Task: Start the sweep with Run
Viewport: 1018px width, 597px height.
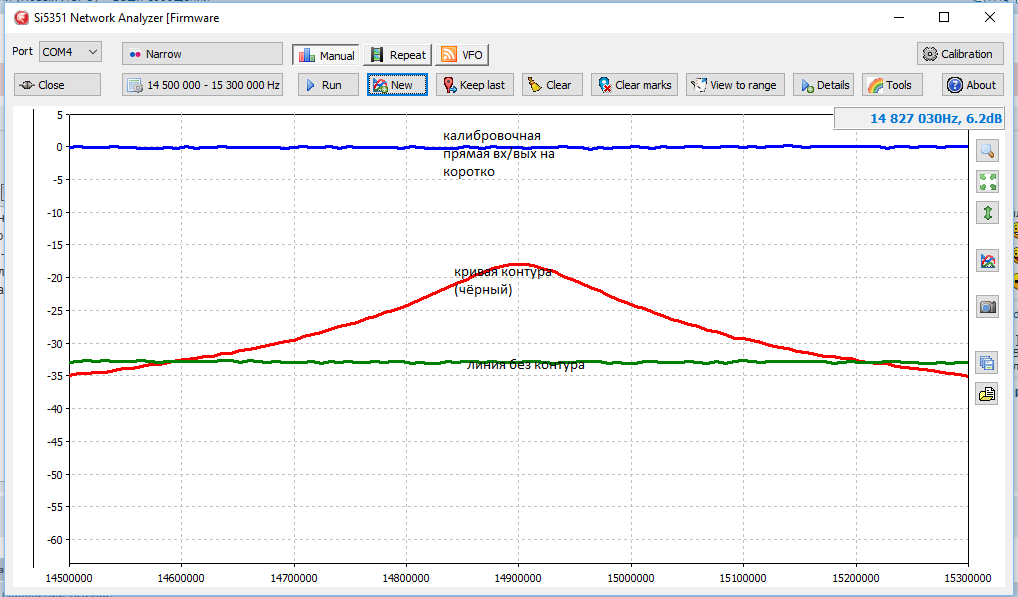Action: tap(328, 85)
